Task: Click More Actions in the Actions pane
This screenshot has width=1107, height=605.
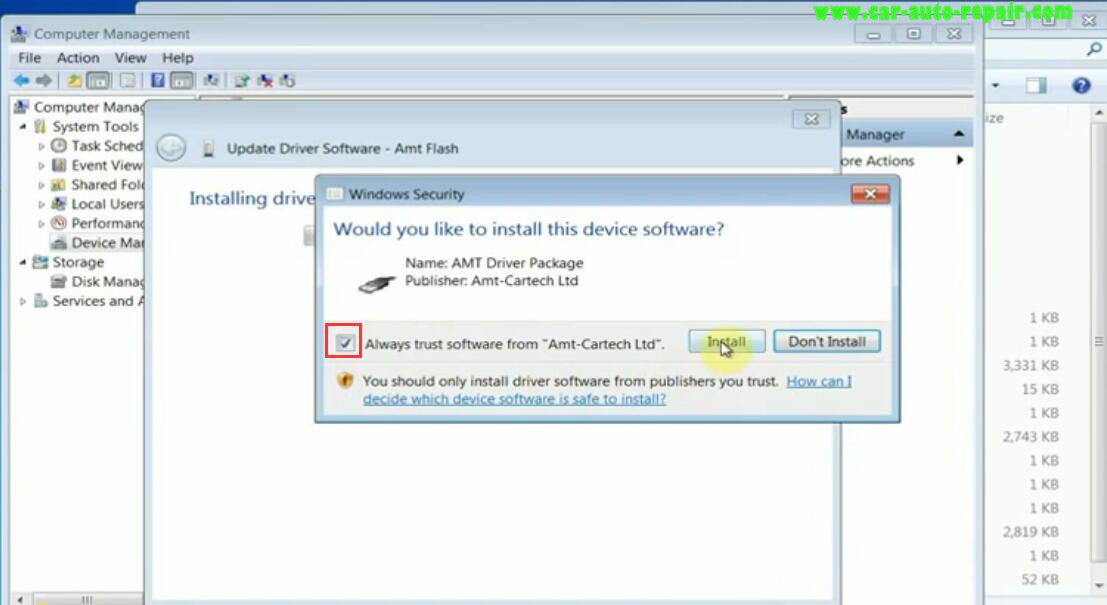Action: (x=878, y=161)
